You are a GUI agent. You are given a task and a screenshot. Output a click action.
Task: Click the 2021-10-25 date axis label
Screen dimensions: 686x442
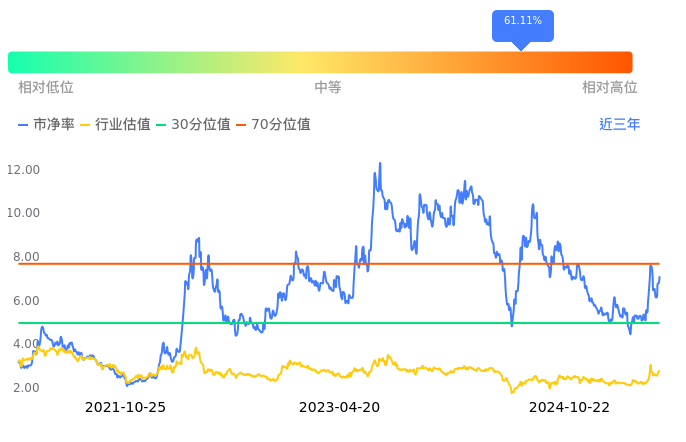125,408
